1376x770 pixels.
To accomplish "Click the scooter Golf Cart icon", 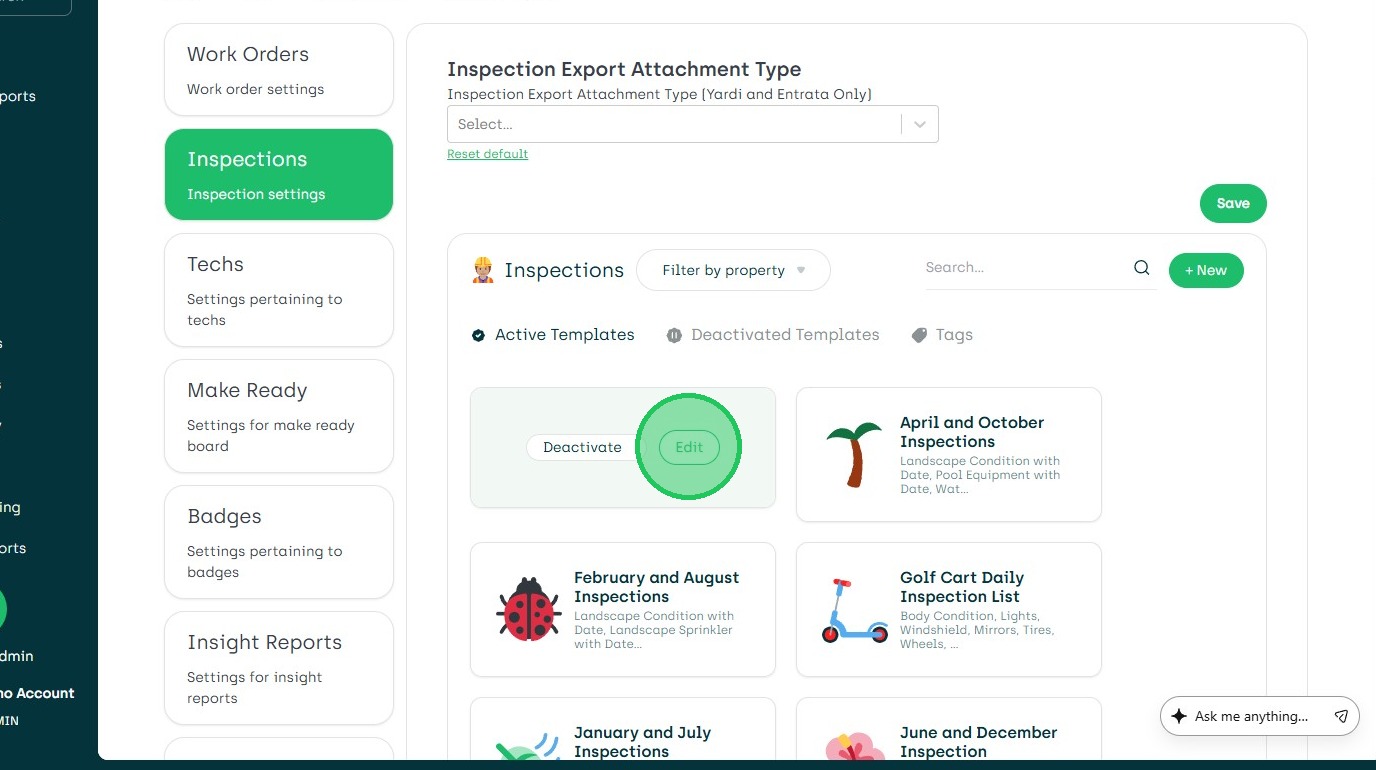I will pos(853,609).
